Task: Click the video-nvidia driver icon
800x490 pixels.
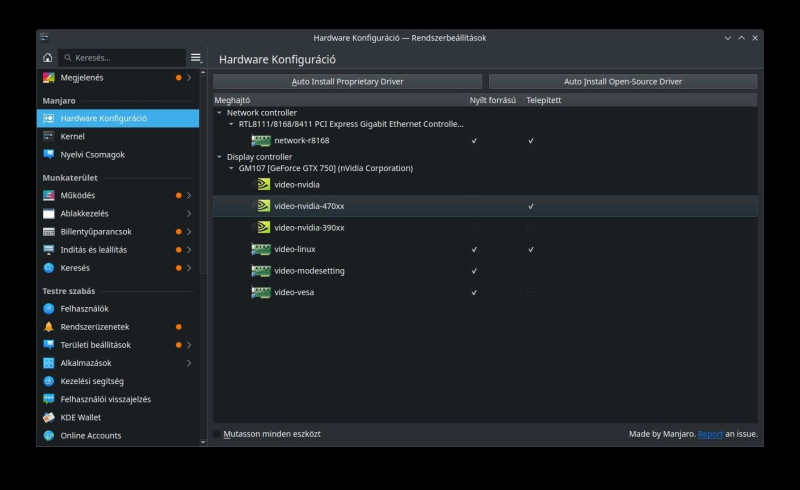Action: point(263,184)
